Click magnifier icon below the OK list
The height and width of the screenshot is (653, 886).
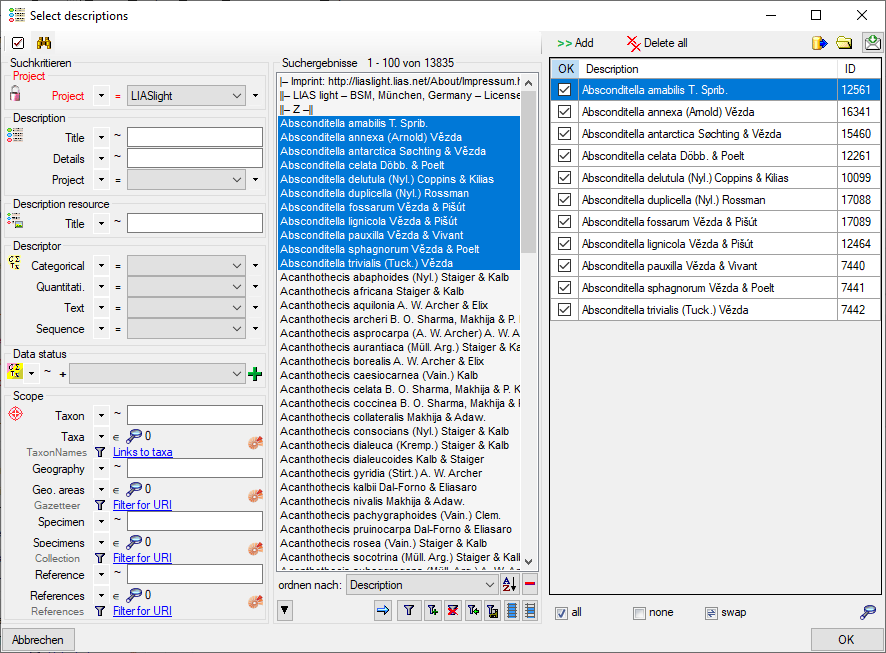pos(867,612)
